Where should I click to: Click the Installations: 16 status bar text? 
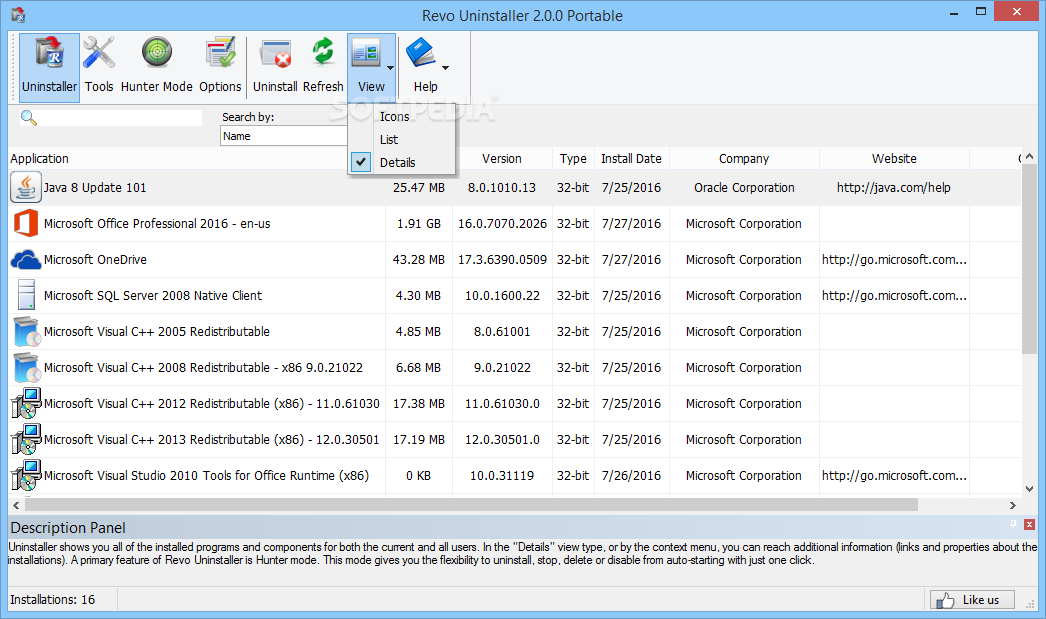click(x=52, y=600)
